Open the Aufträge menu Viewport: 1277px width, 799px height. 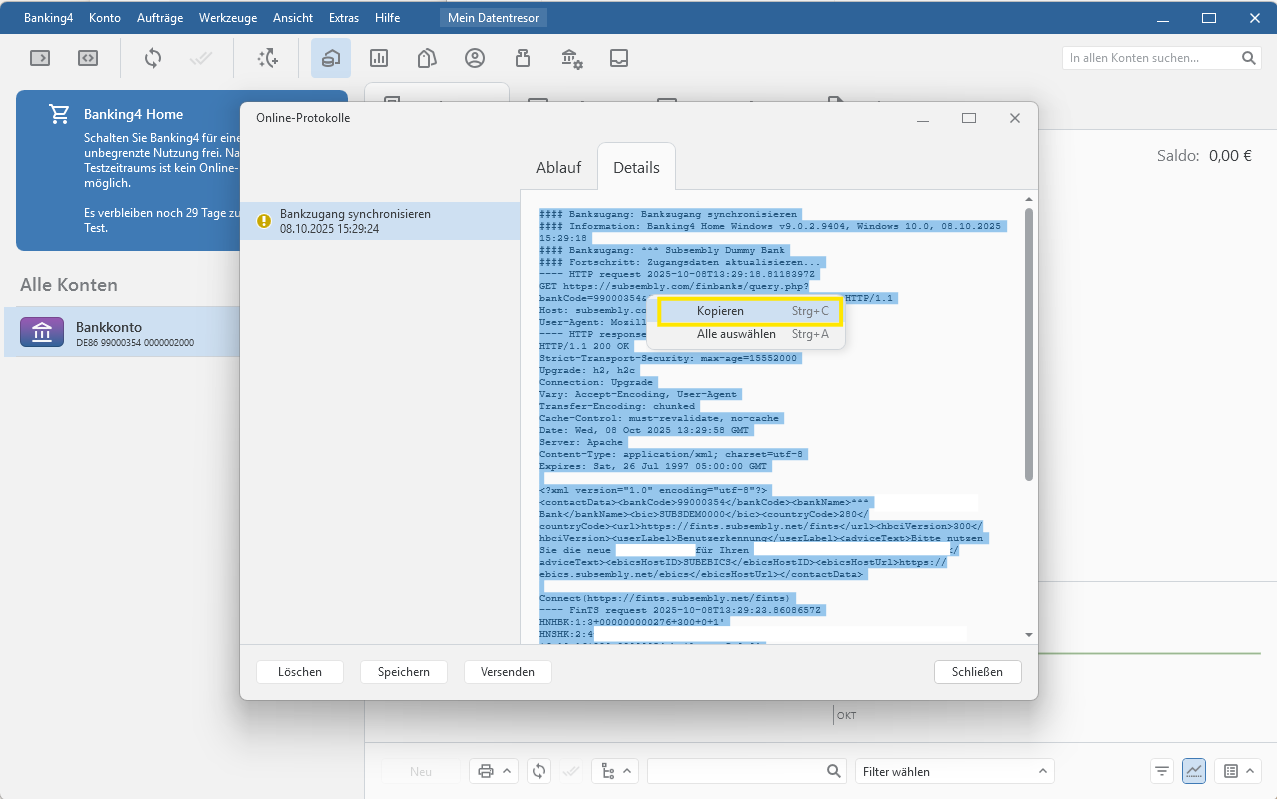tap(160, 18)
